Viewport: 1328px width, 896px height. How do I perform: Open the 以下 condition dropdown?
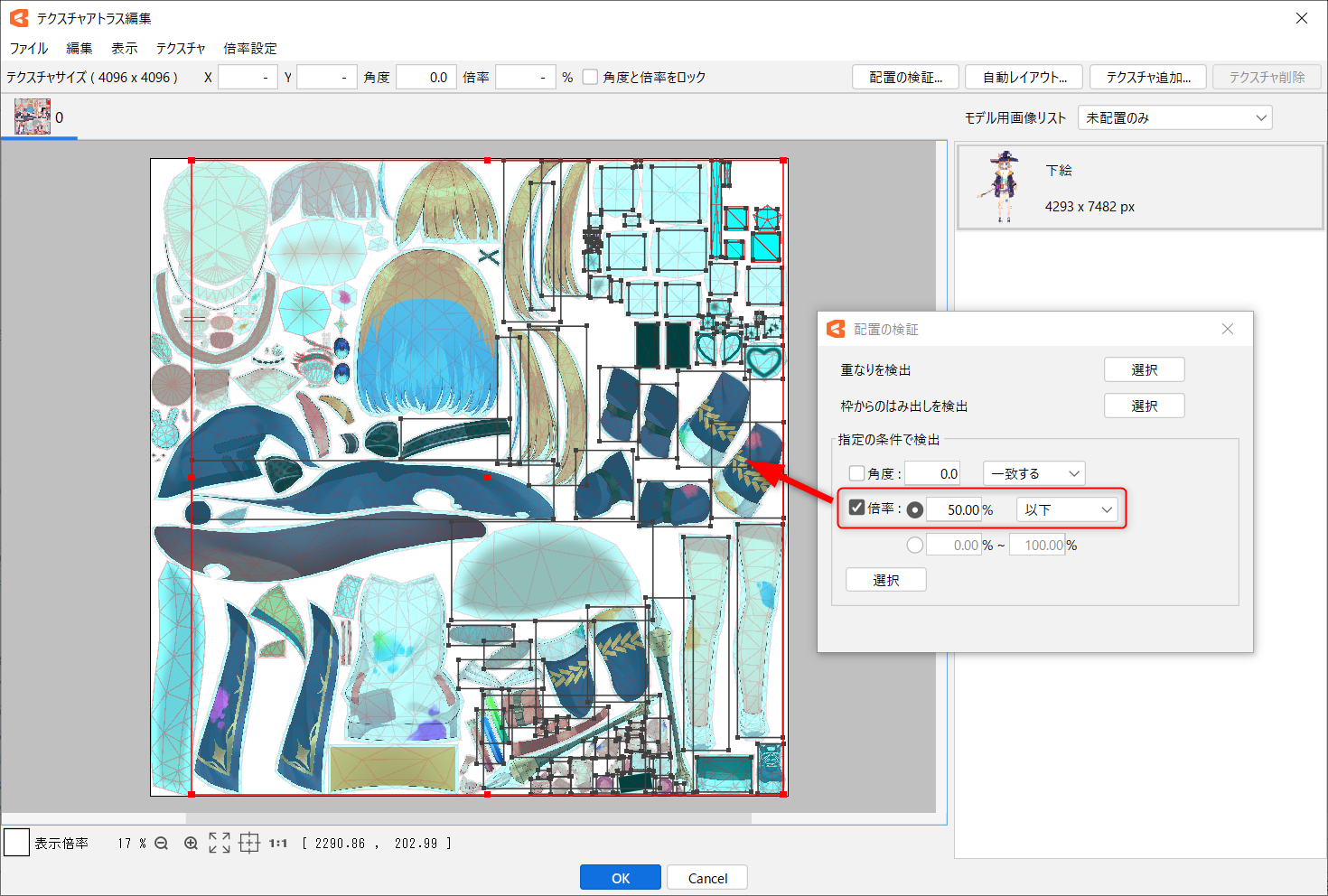[1067, 509]
